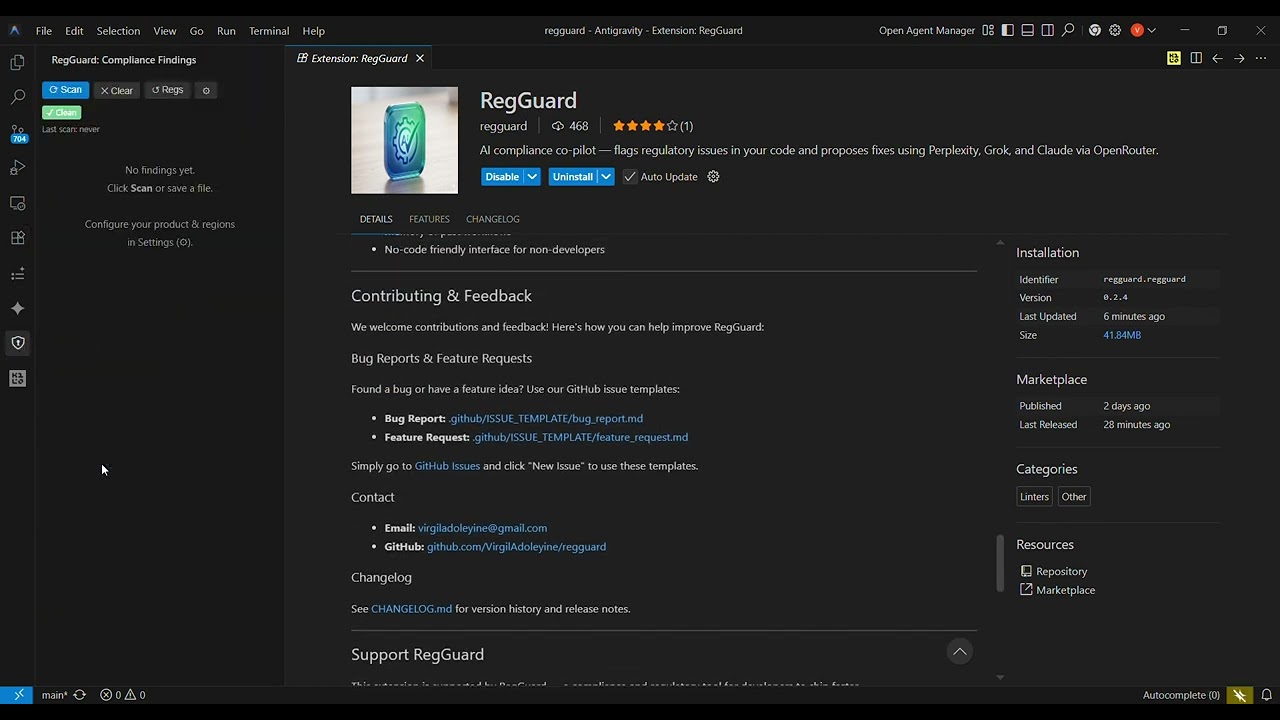This screenshot has width=1280, height=720.
Task: Open the remote window indicator in status bar
Action: [18, 695]
